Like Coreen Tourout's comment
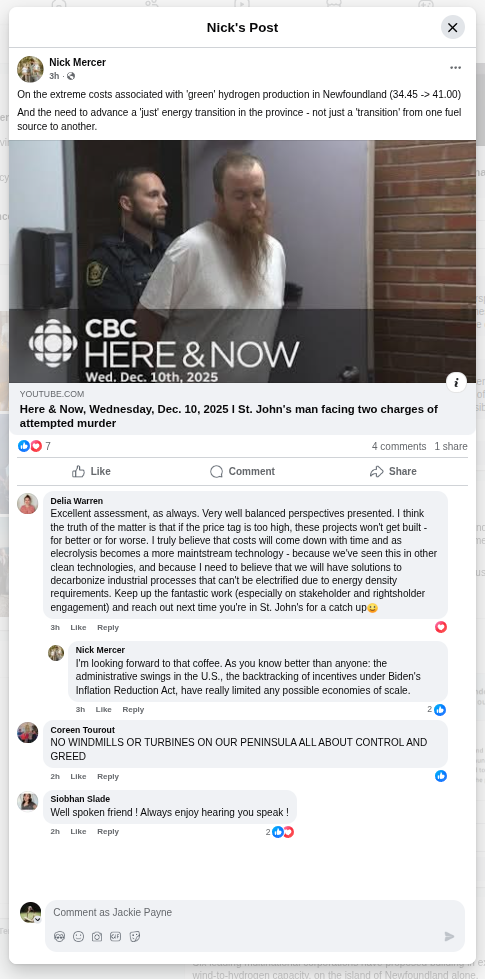This screenshot has width=485, height=979. (78, 777)
